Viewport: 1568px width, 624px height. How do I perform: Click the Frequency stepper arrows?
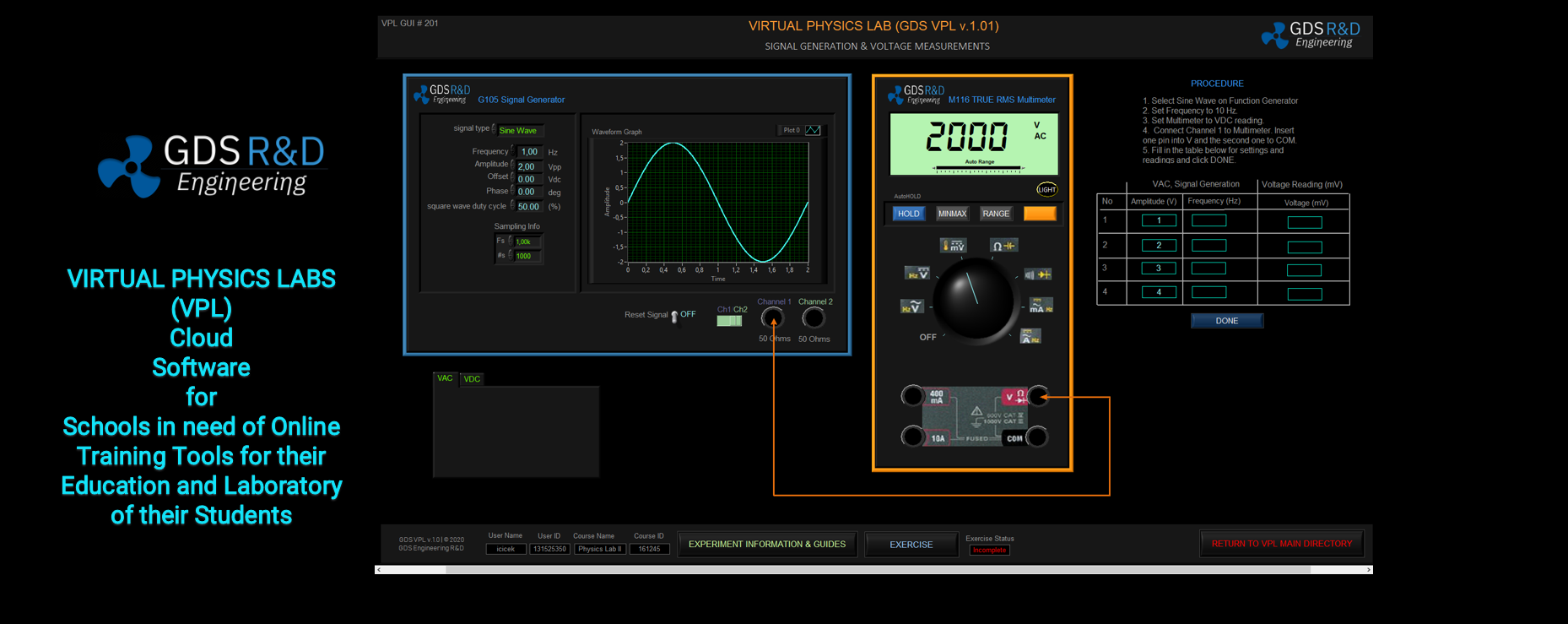click(512, 150)
